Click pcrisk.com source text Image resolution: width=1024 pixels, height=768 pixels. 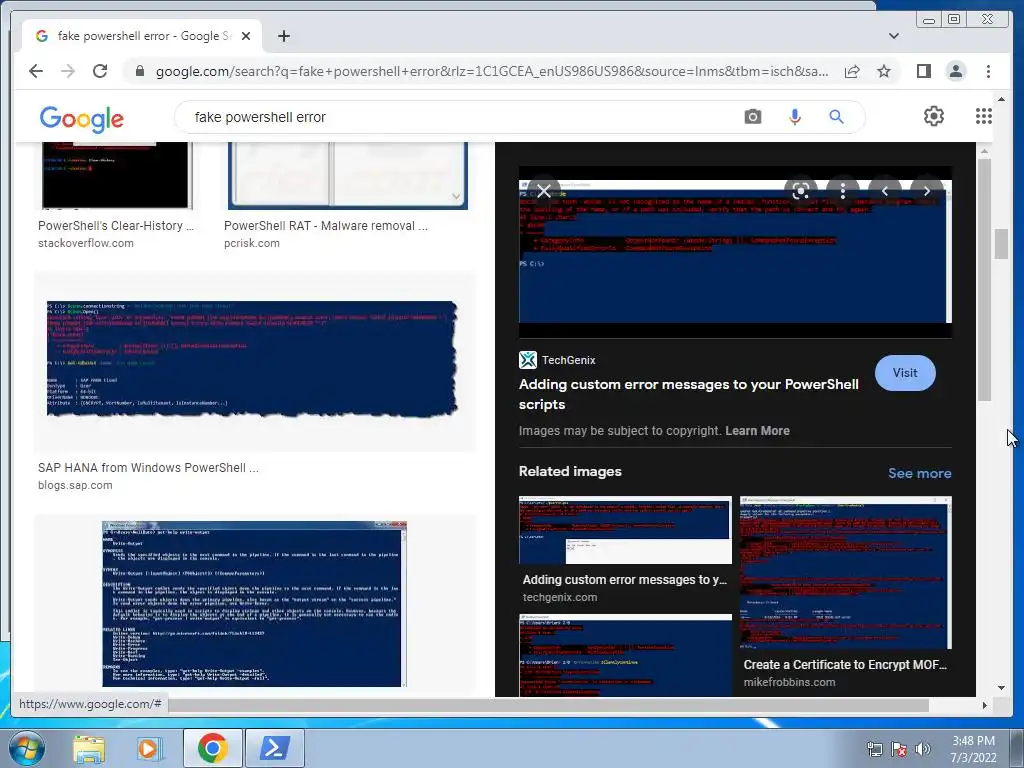pos(251,243)
